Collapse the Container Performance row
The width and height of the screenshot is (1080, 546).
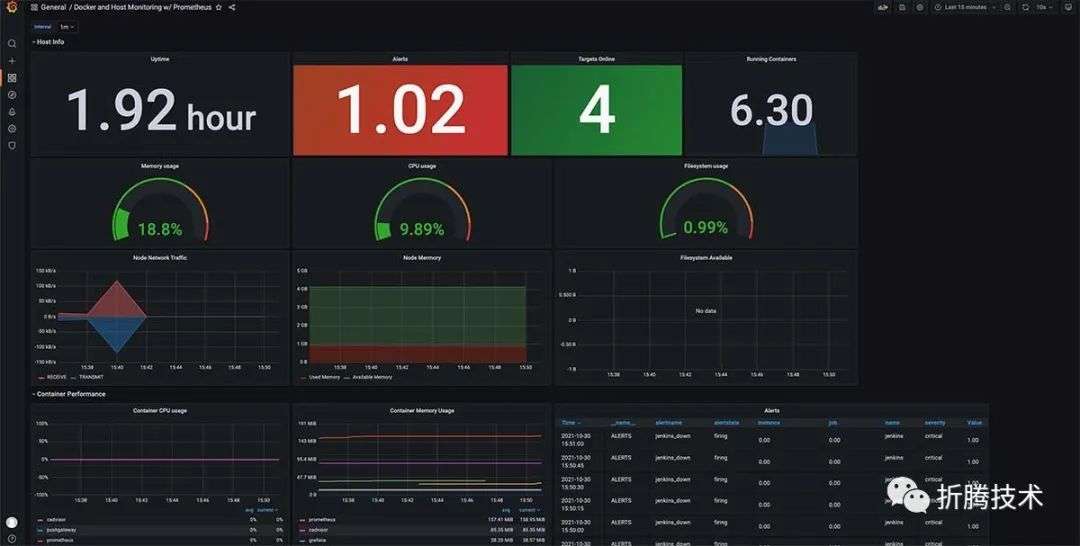click(x=69, y=394)
